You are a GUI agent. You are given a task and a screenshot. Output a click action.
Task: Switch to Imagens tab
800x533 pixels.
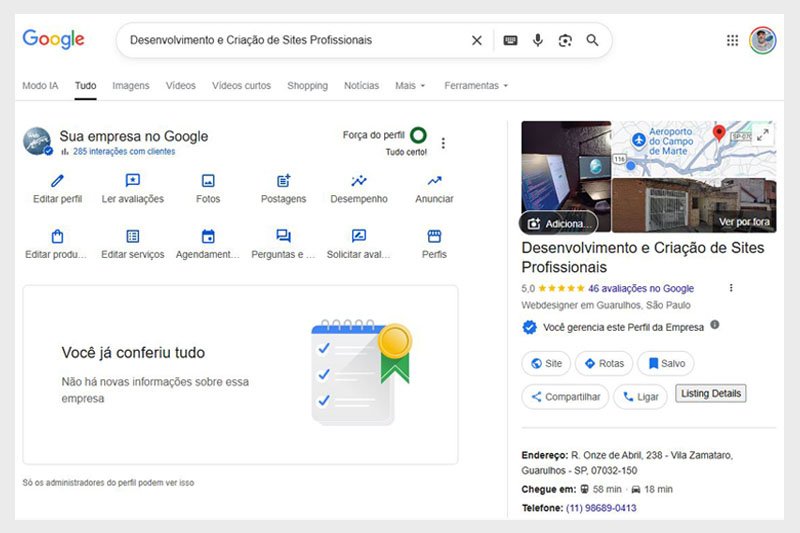coord(131,86)
